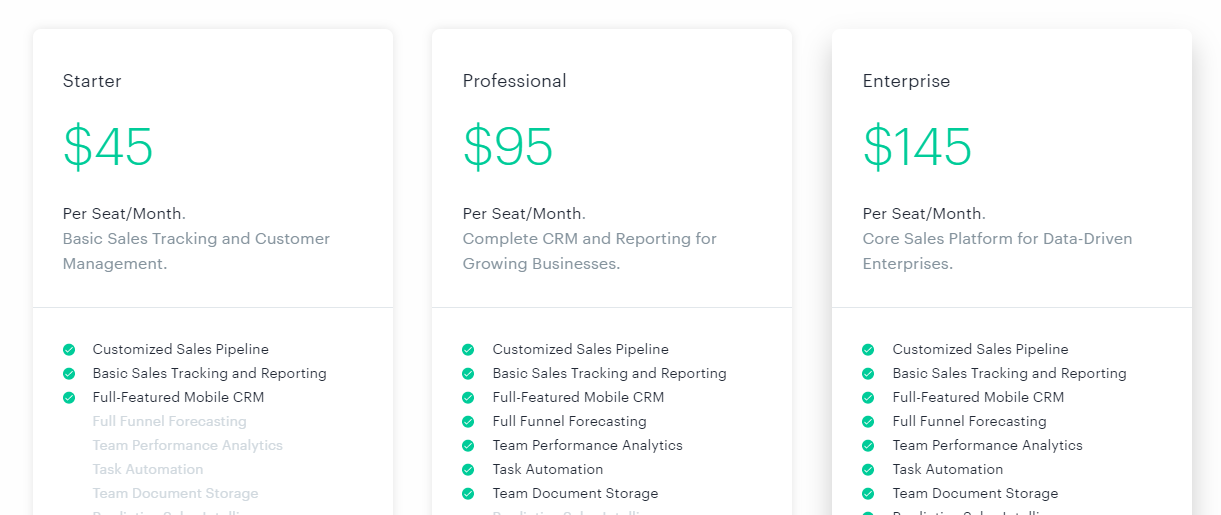The width and height of the screenshot is (1221, 515).
Task: Select the checkmark next to Enterprise's Team Performance Analytics
Action: [868, 446]
